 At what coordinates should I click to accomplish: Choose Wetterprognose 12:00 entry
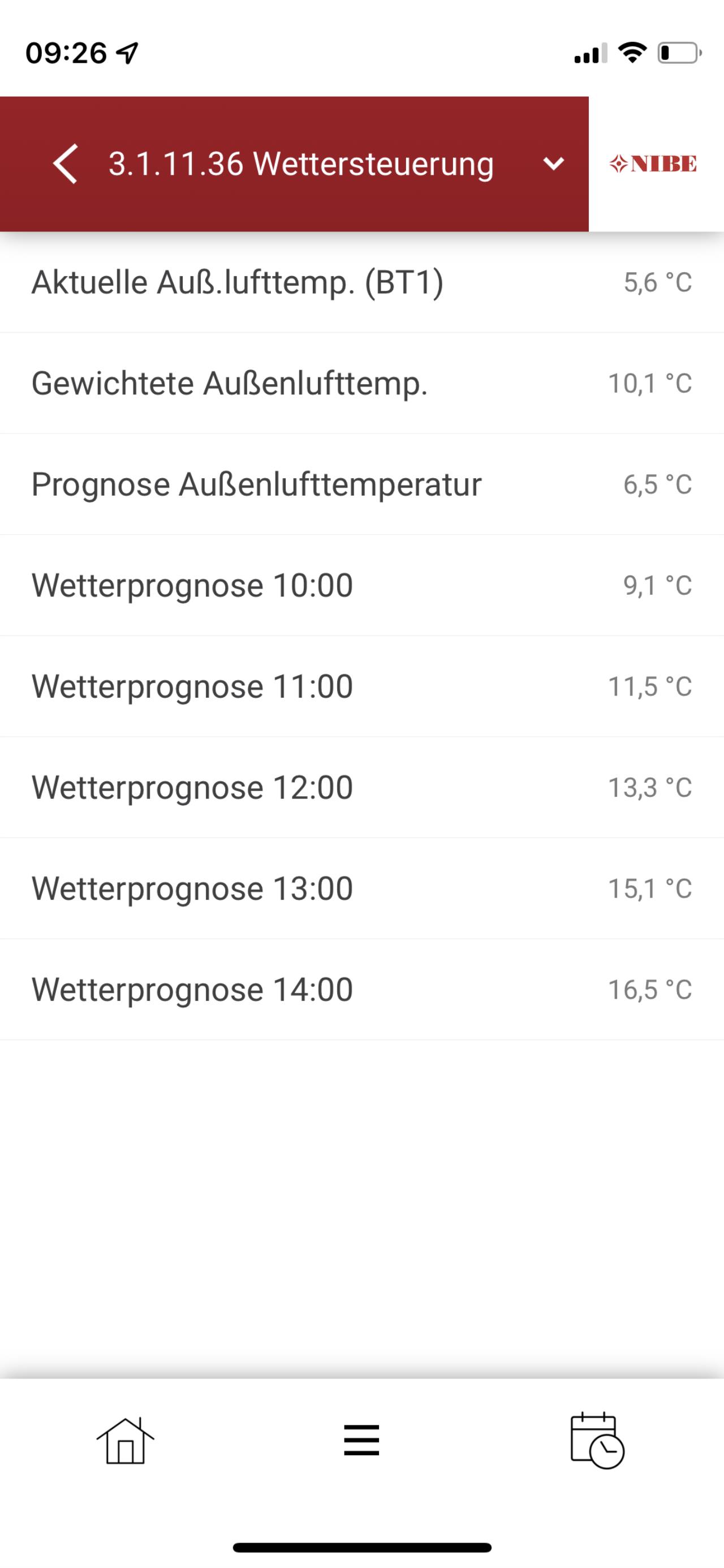tap(362, 788)
